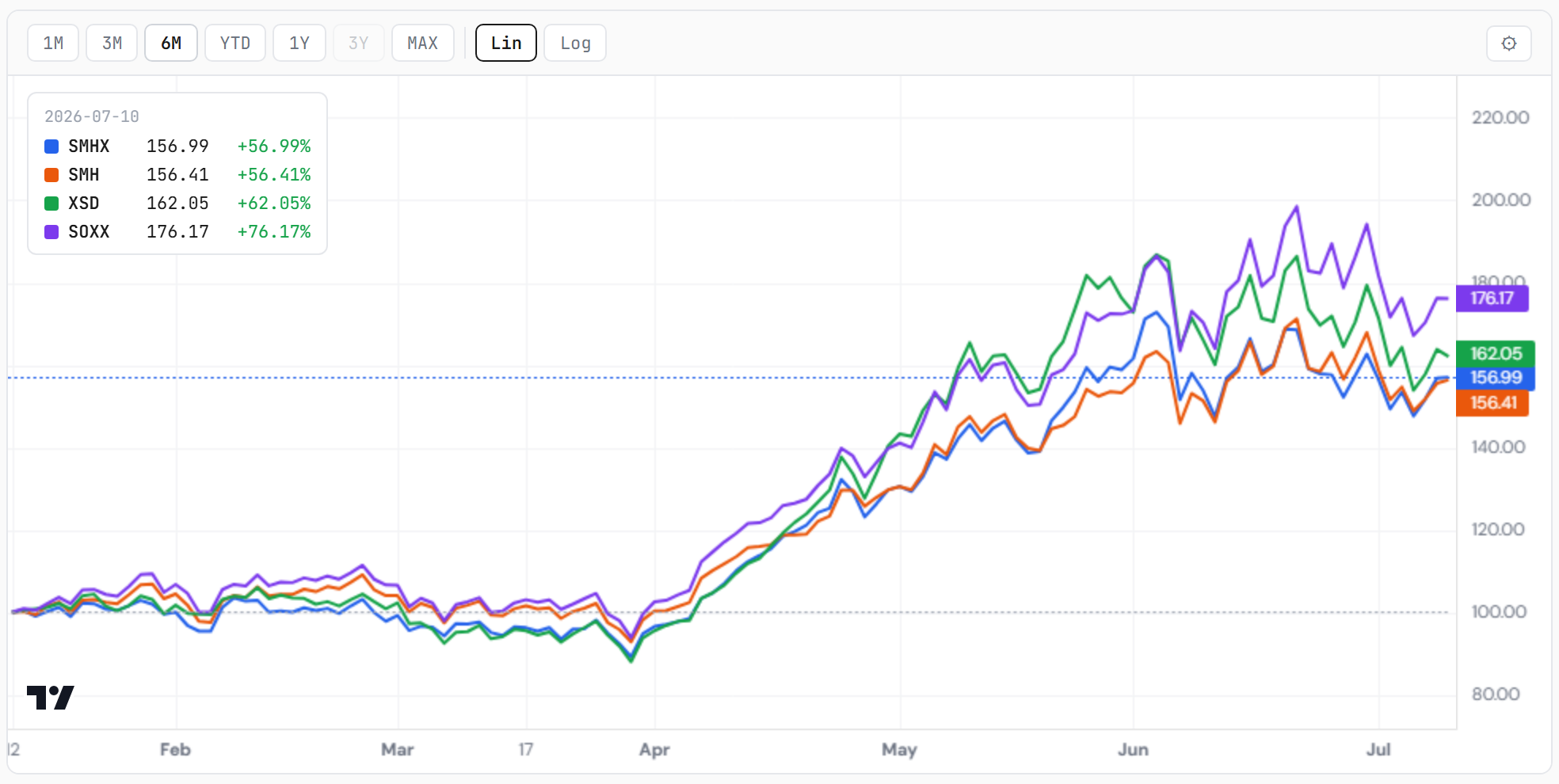
Task: Click SMH percent change +56.41%
Action: (274, 175)
